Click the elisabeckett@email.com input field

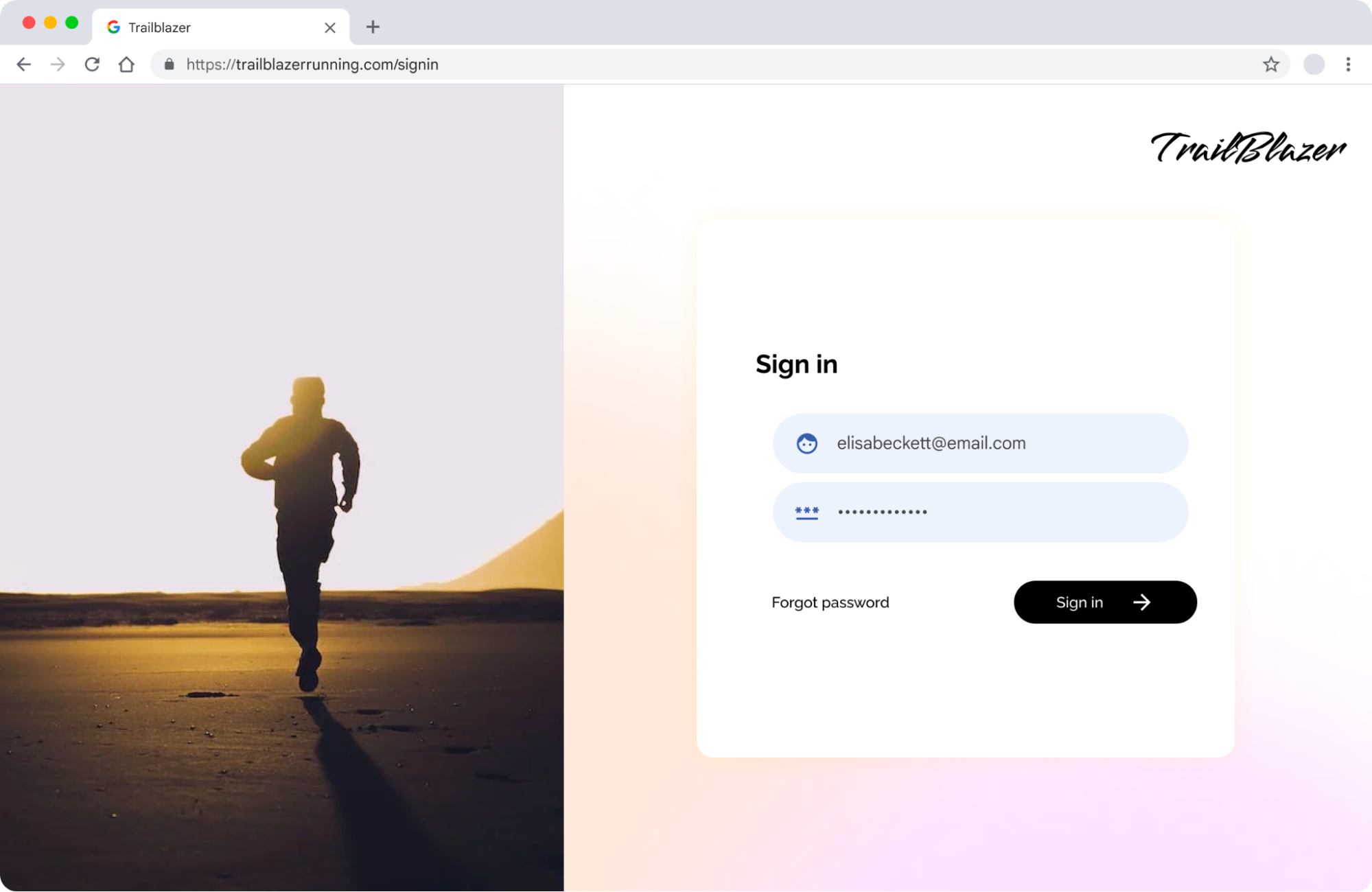(979, 443)
